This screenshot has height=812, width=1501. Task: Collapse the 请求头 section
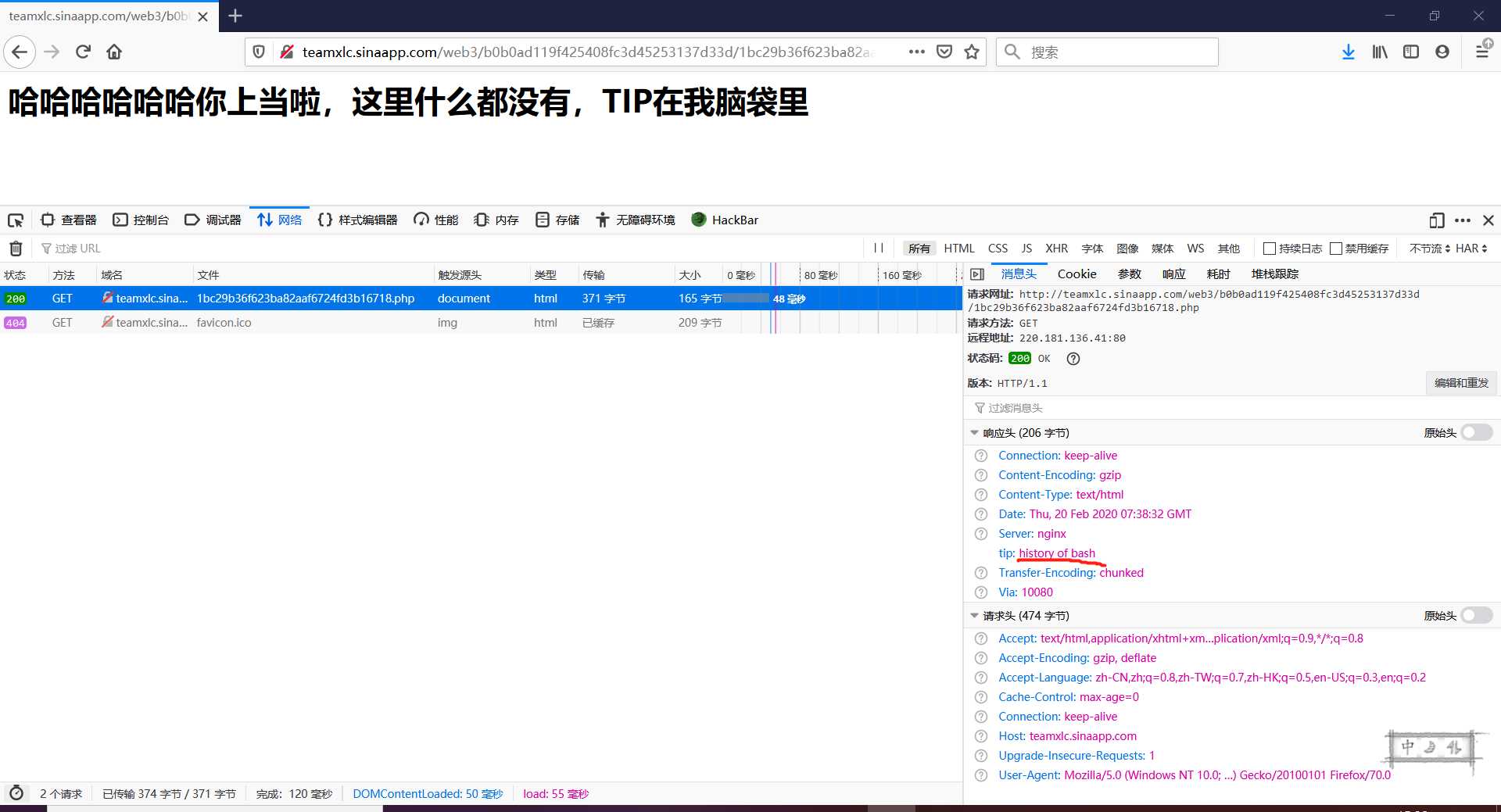point(974,616)
